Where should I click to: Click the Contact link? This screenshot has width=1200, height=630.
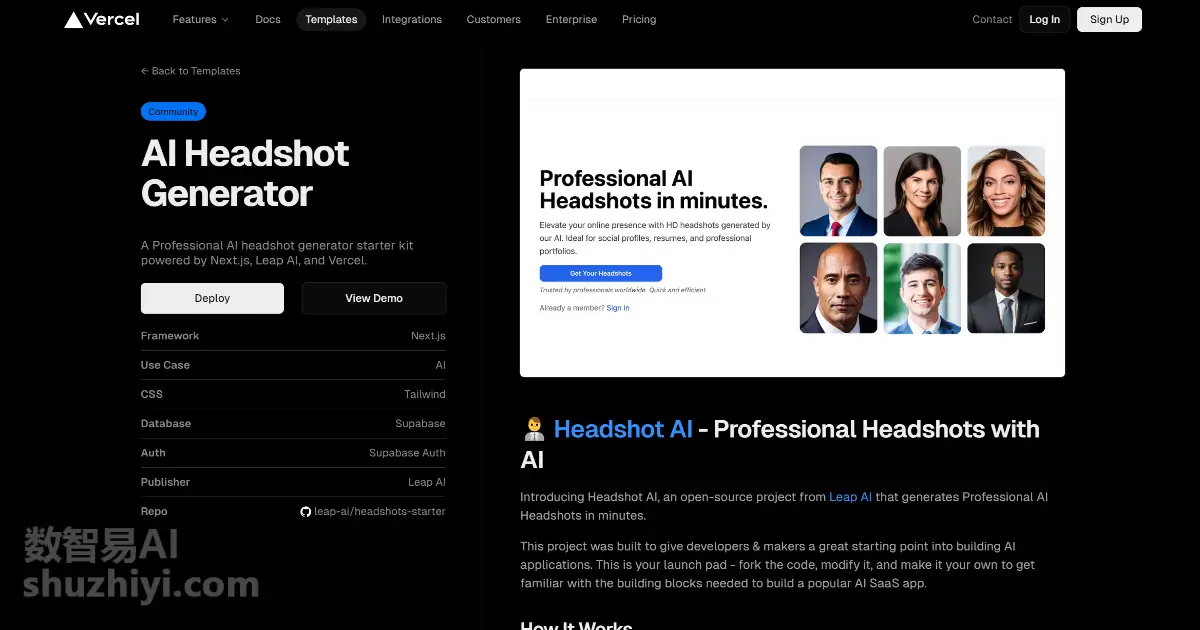point(992,19)
